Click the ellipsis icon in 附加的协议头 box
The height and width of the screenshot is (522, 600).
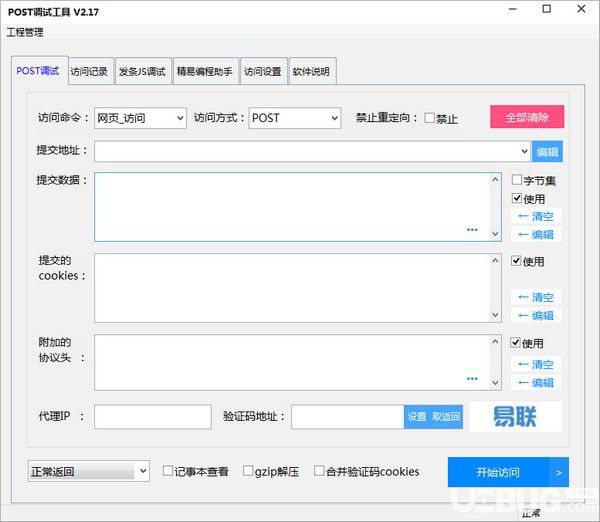472,378
